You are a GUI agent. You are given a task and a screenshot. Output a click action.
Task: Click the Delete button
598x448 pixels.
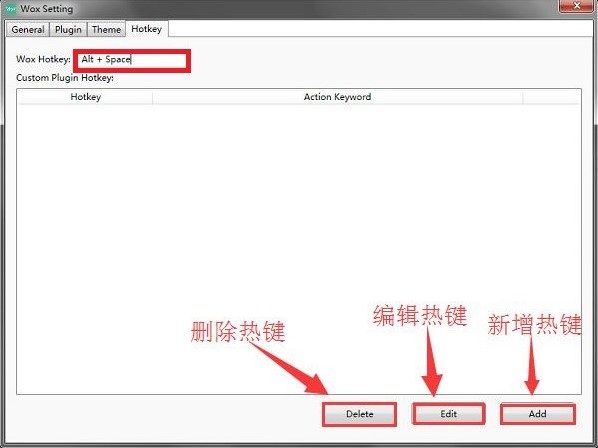(359, 414)
